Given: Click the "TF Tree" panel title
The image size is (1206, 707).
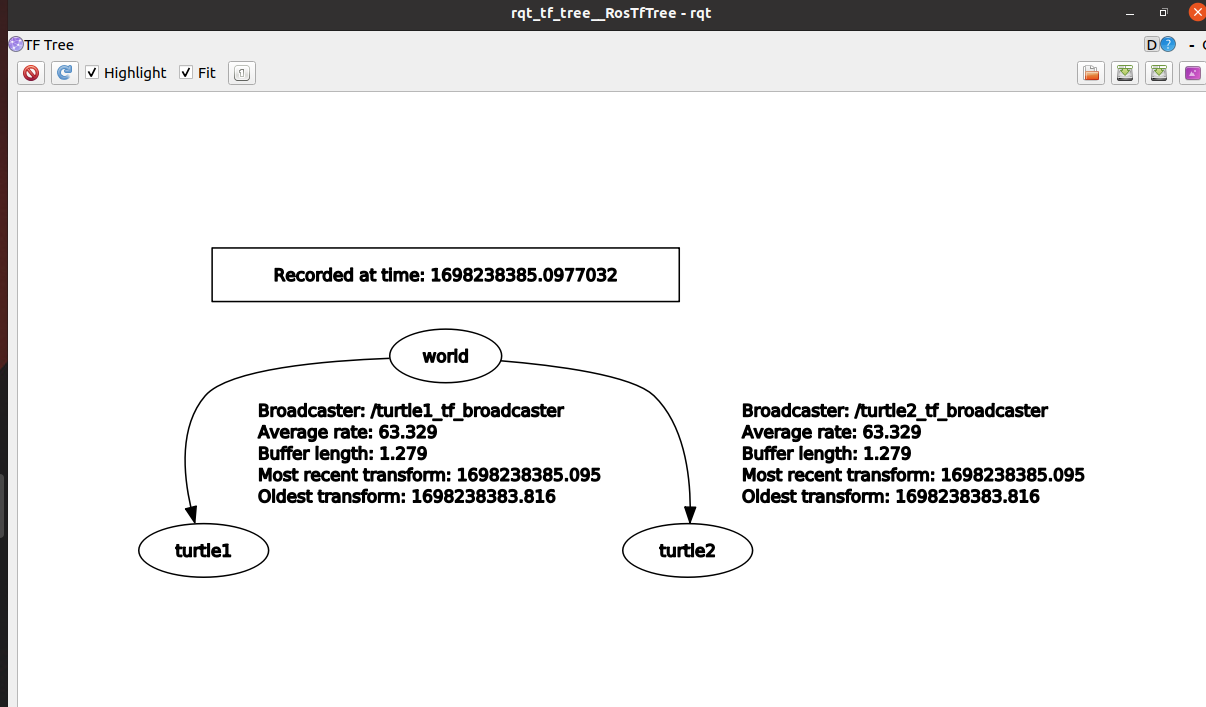Looking at the screenshot, I should [x=49, y=45].
